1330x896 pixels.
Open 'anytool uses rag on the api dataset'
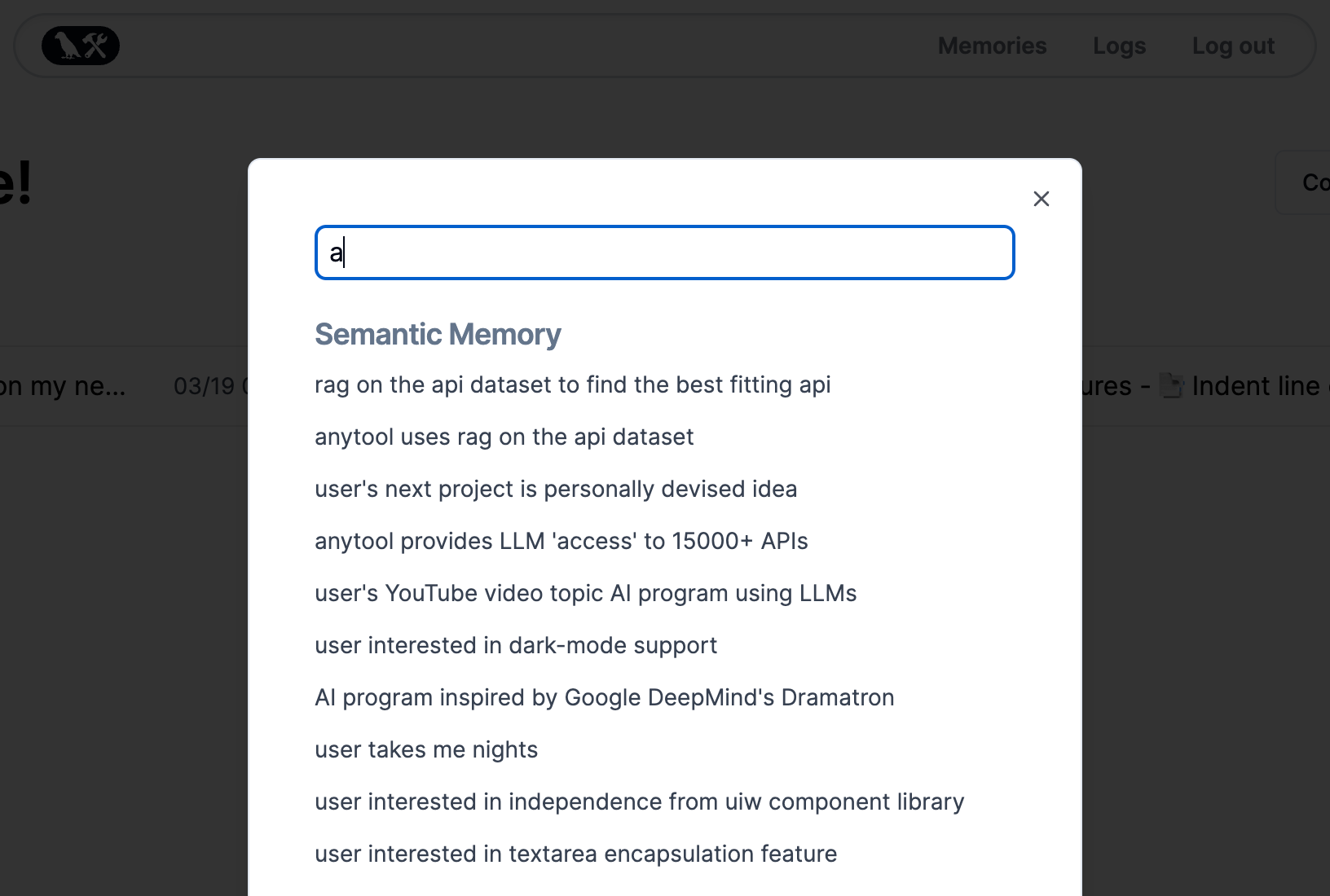click(x=504, y=437)
